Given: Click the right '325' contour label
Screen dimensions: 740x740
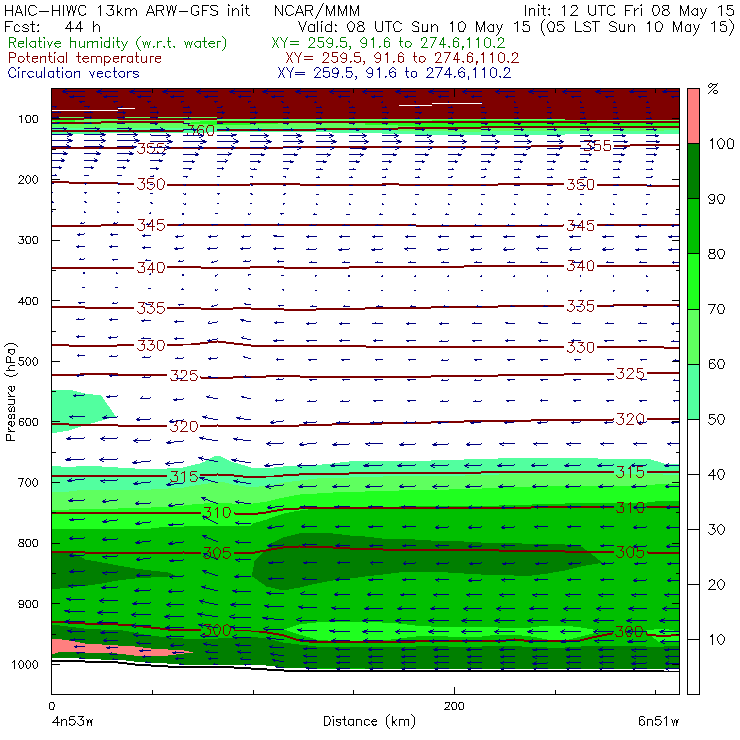Looking at the screenshot, I should 630,374.
